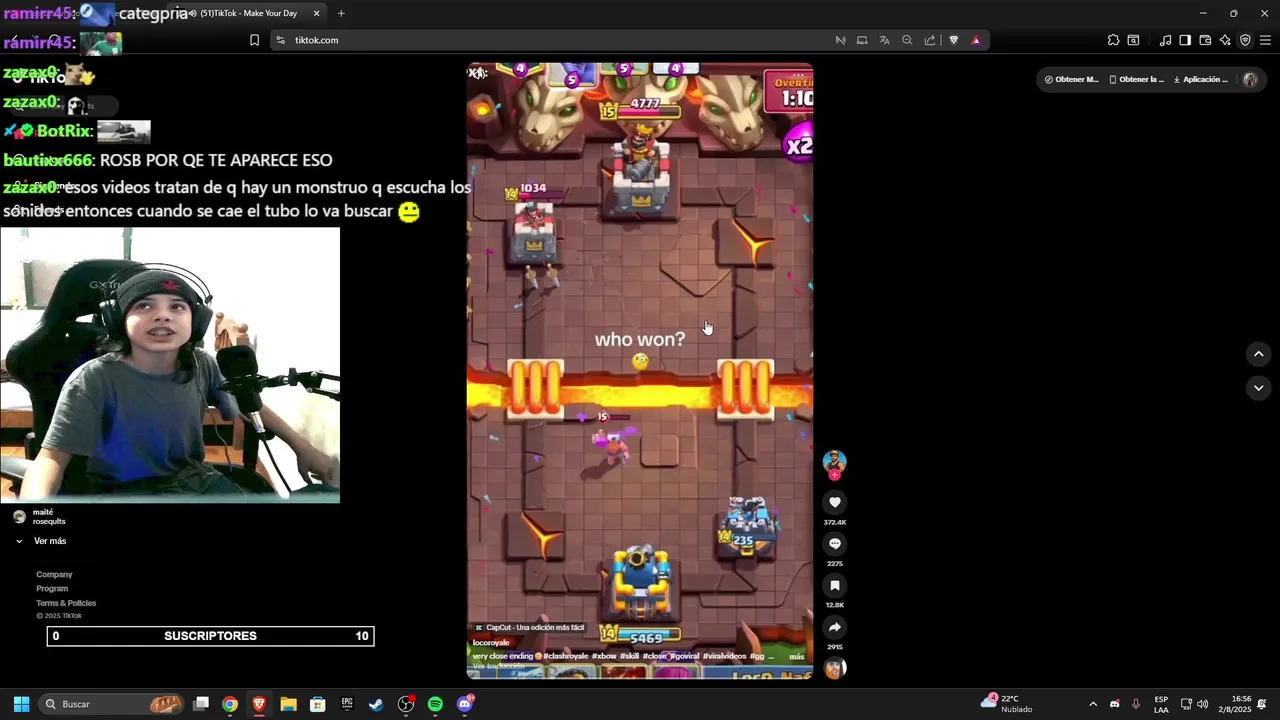The image size is (1280, 720).
Task: Open the Leo AI sparkle icon
Action: [1225, 40]
